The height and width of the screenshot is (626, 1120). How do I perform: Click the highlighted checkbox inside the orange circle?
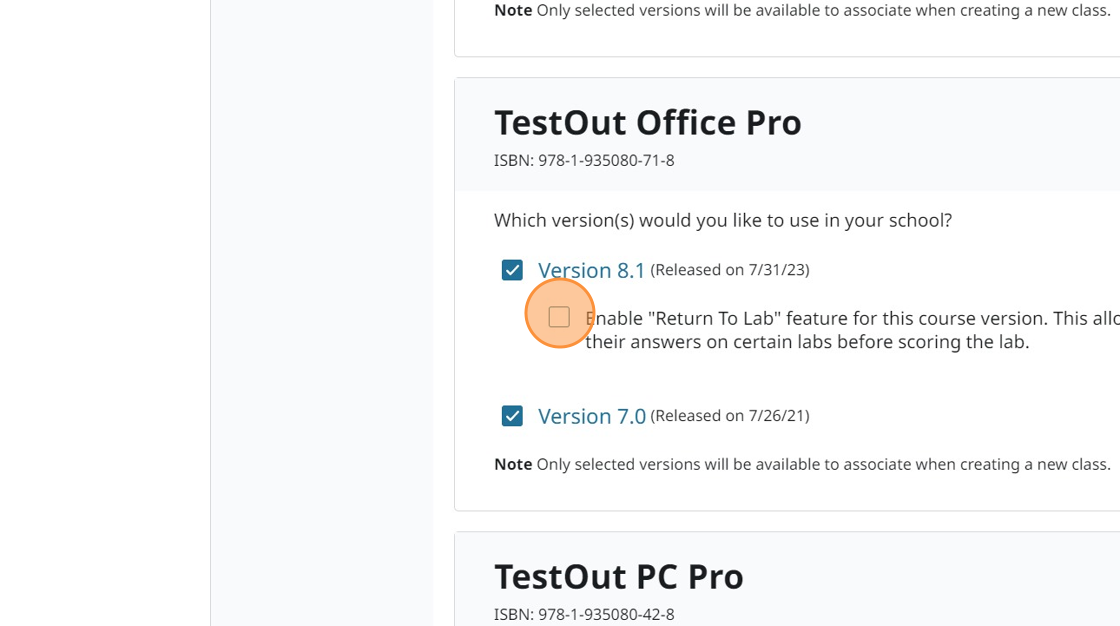(x=559, y=315)
